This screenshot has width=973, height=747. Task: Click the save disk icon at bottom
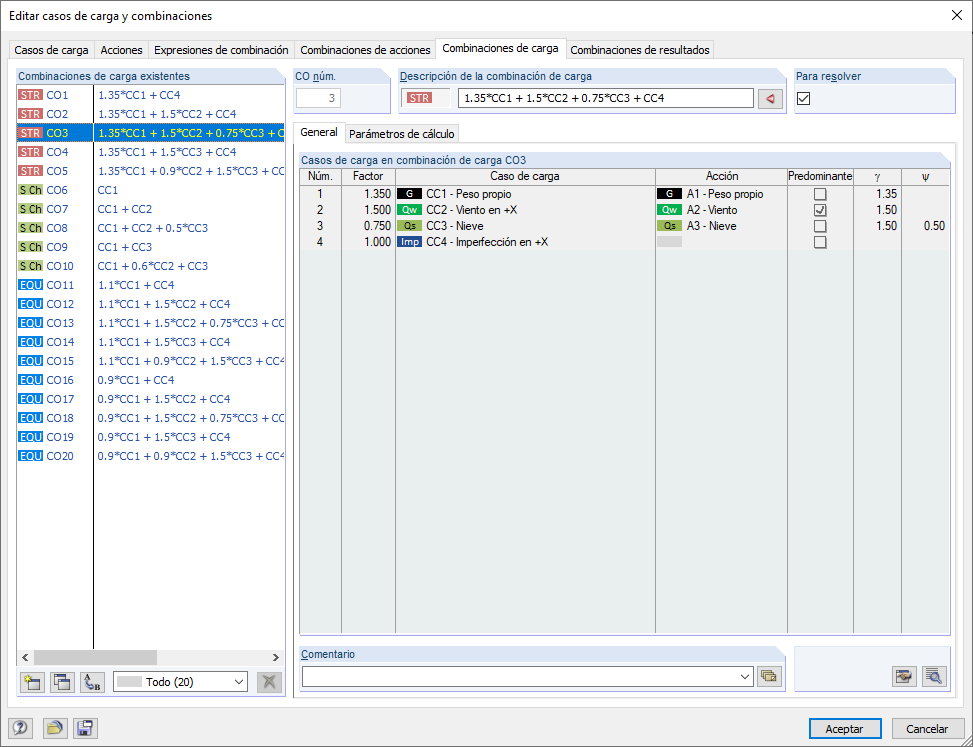pos(85,728)
